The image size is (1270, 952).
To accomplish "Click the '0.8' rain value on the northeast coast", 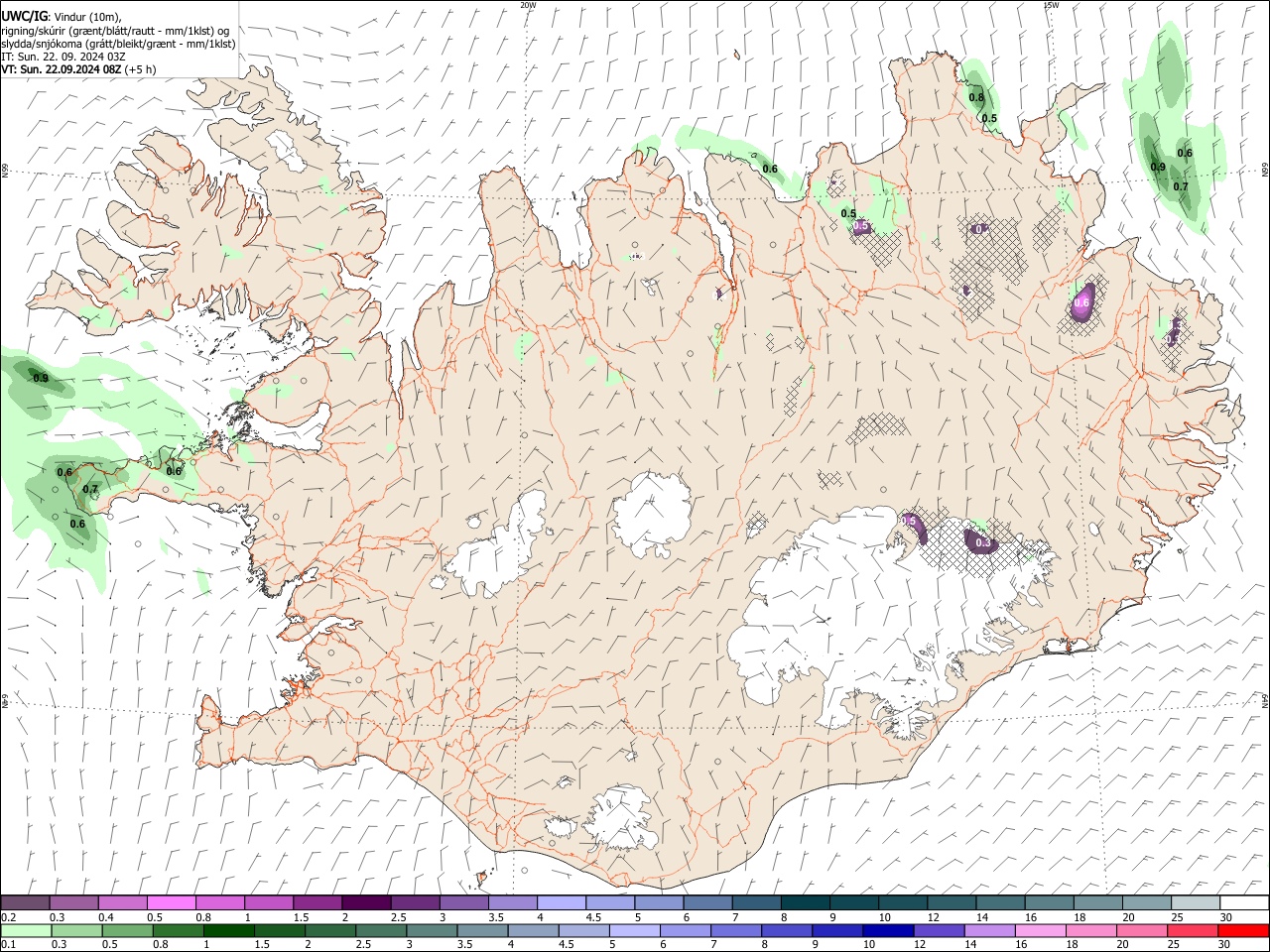I will [x=976, y=97].
